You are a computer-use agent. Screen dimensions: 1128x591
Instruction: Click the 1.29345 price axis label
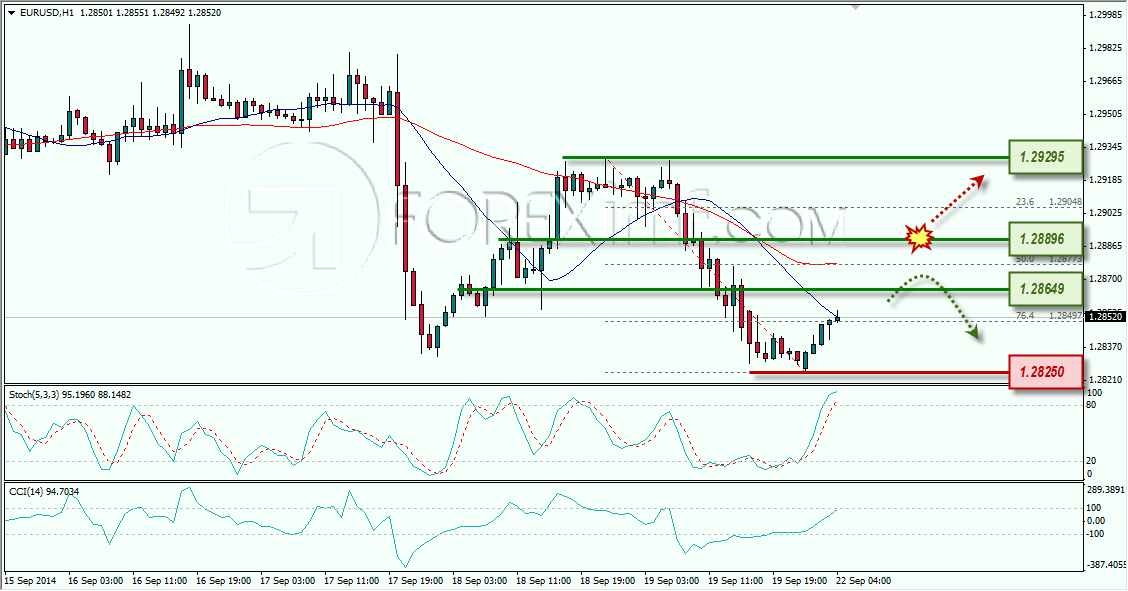tap(1106, 147)
